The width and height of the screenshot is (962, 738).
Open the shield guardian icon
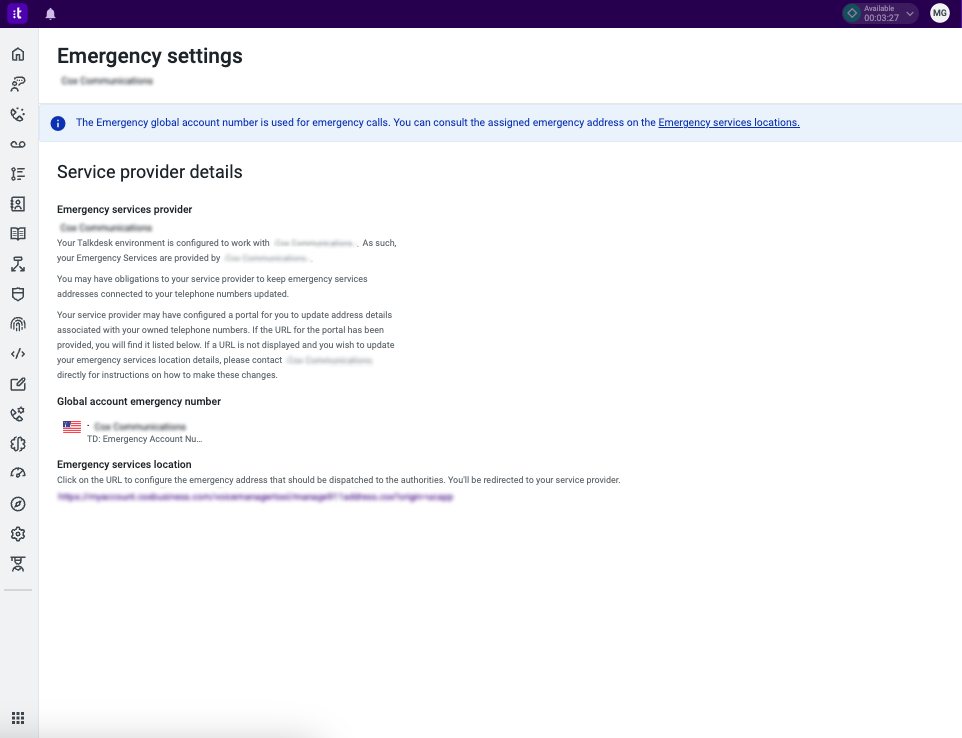(18, 294)
